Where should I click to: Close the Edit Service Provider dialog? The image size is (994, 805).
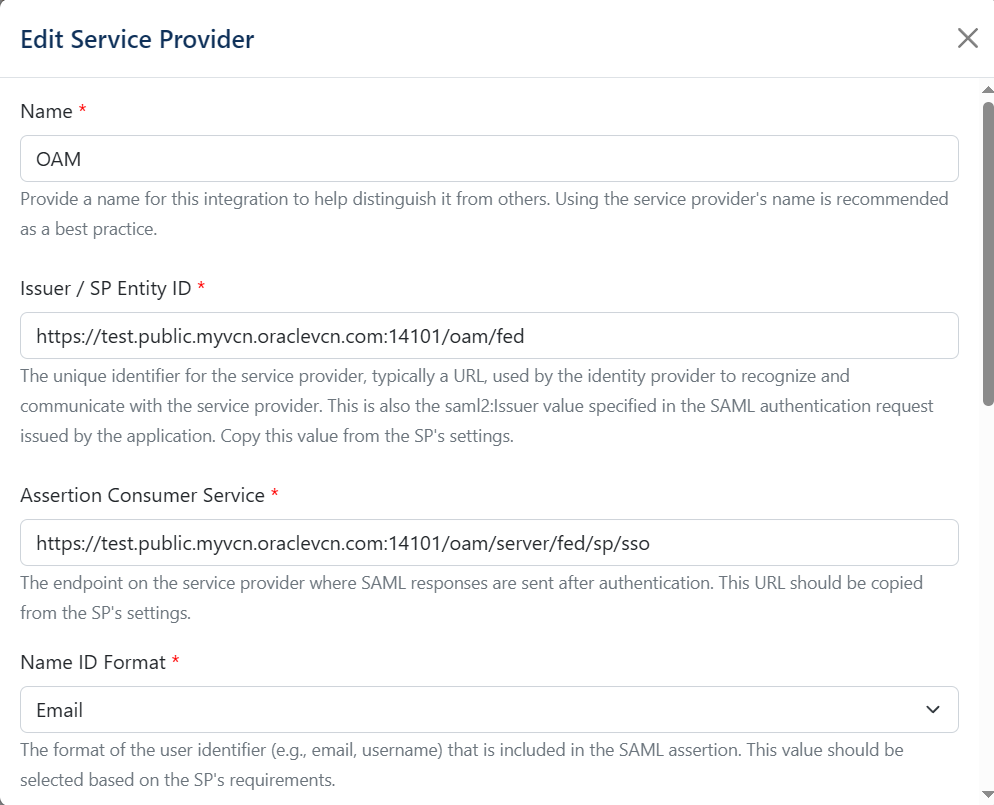click(x=967, y=39)
